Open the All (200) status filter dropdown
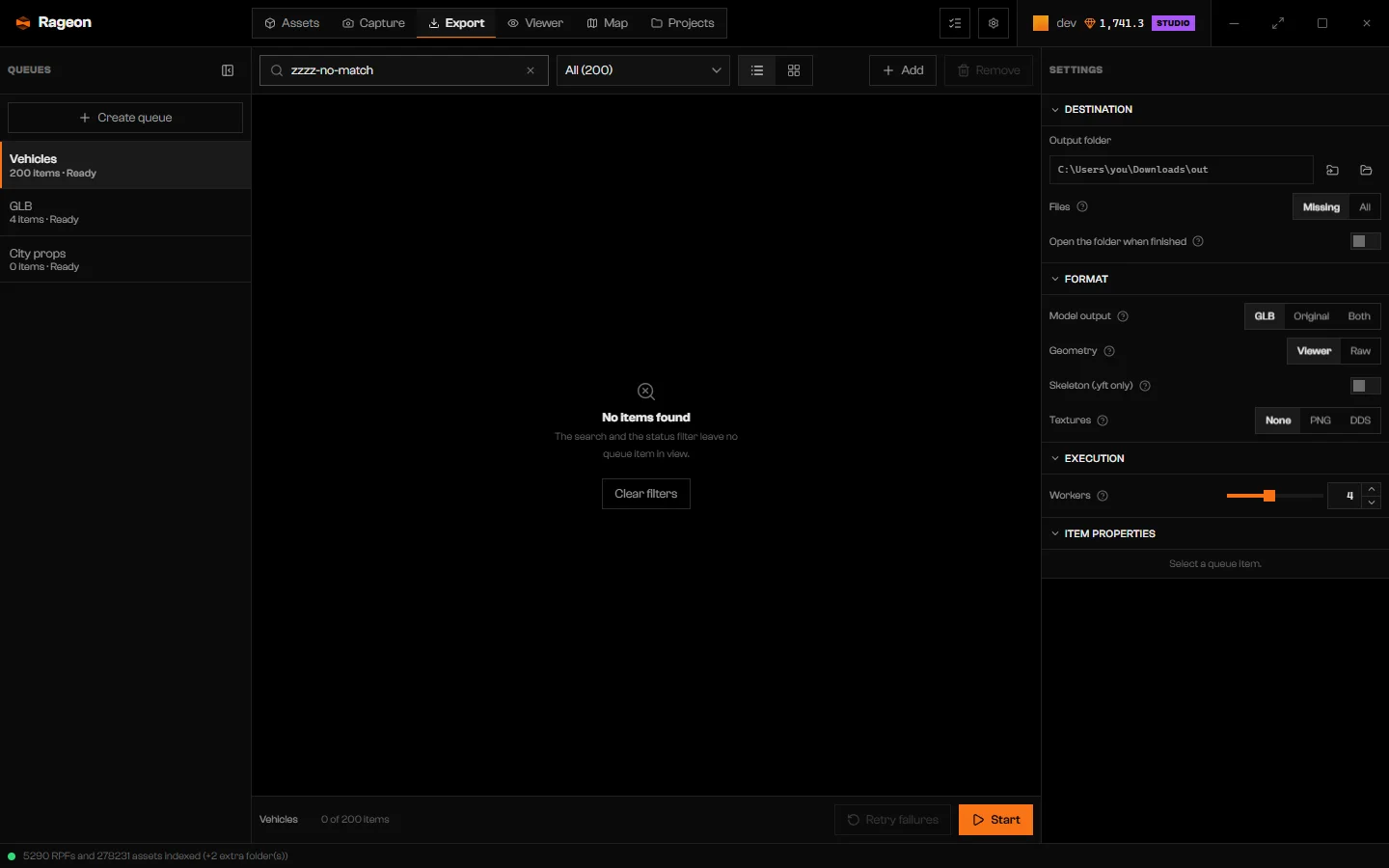1389x868 pixels. pos(643,70)
